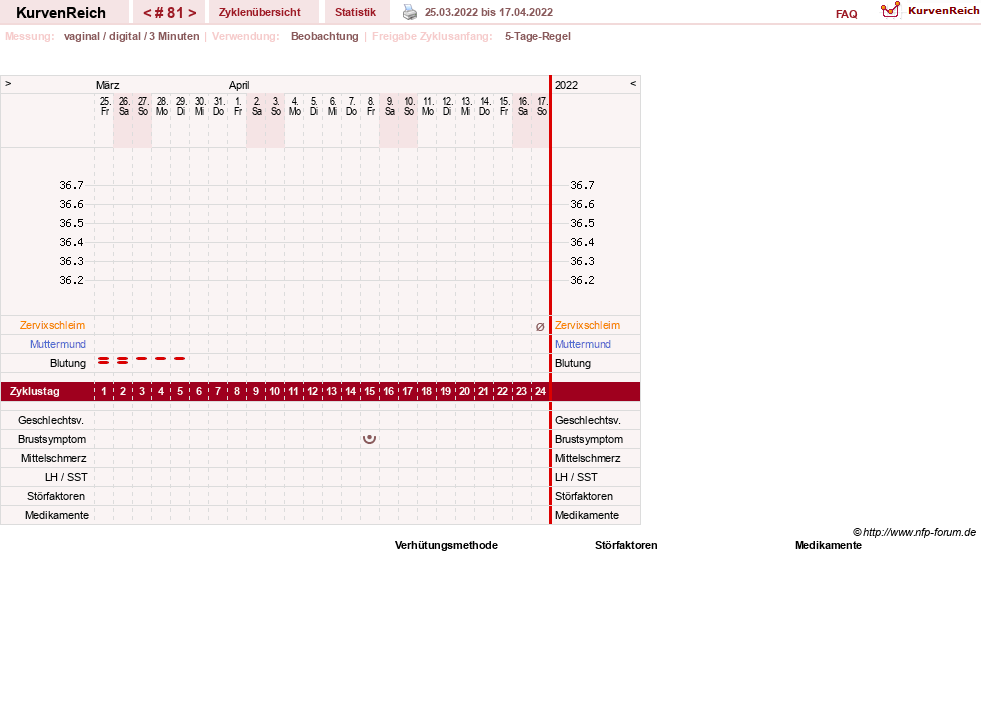The image size is (981, 704).
Task: Click the '1. Fr' April date header
Action: [238, 106]
